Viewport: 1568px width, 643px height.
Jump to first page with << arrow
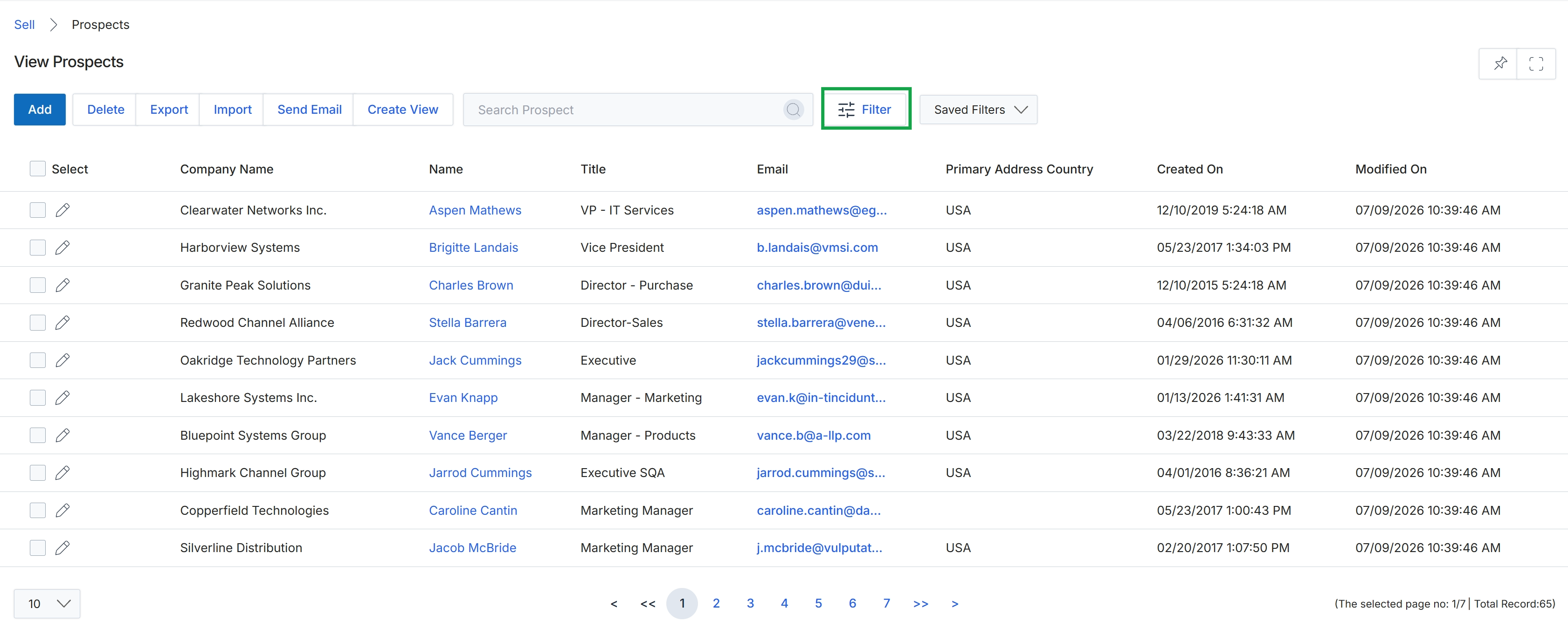pos(648,603)
